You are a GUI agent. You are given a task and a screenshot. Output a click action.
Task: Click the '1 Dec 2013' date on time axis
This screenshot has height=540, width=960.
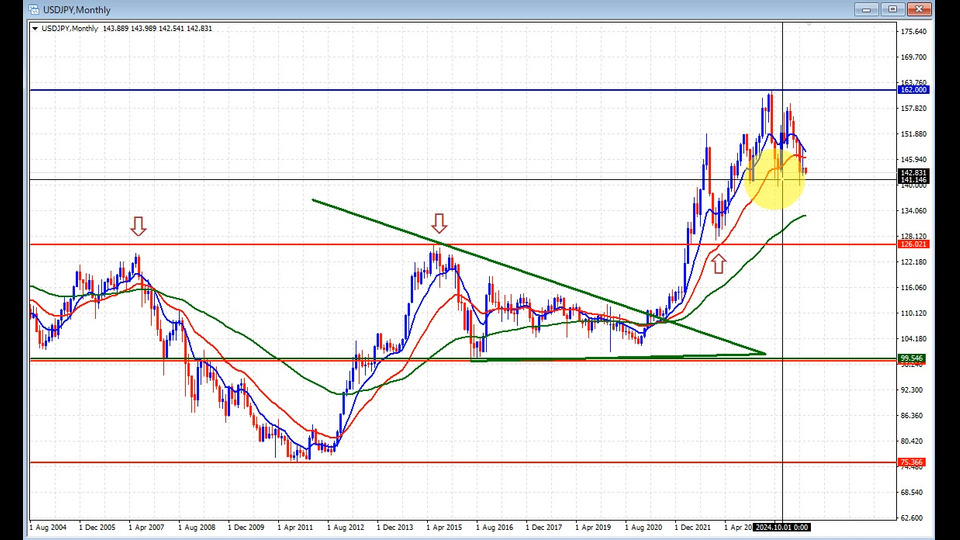click(395, 527)
